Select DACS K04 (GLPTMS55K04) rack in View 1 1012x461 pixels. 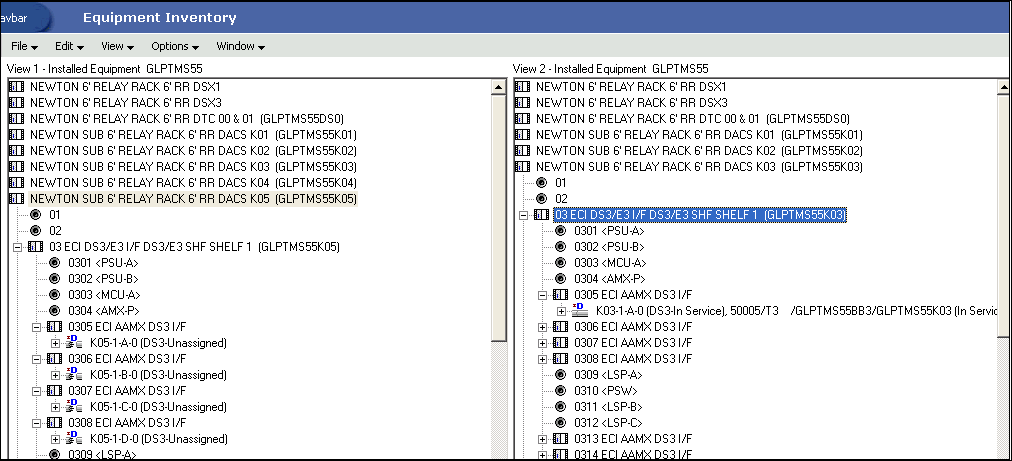194,183
